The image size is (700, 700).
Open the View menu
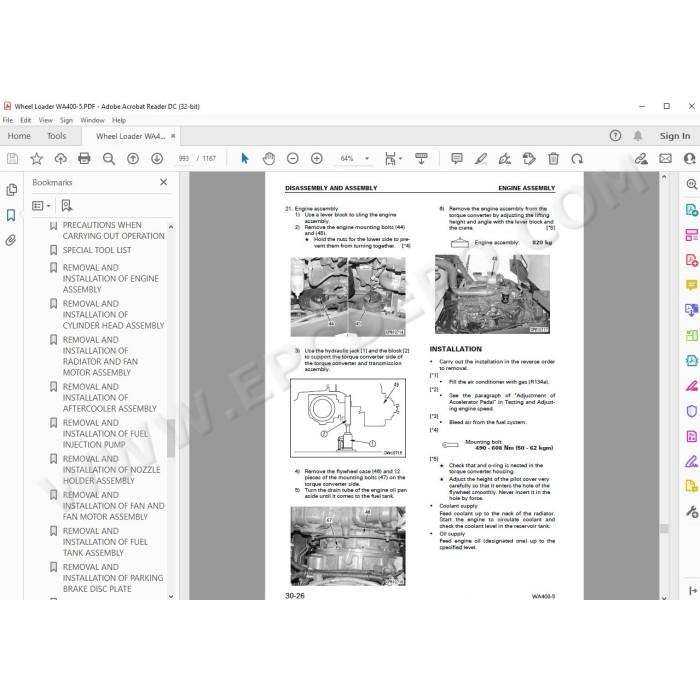point(46,120)
